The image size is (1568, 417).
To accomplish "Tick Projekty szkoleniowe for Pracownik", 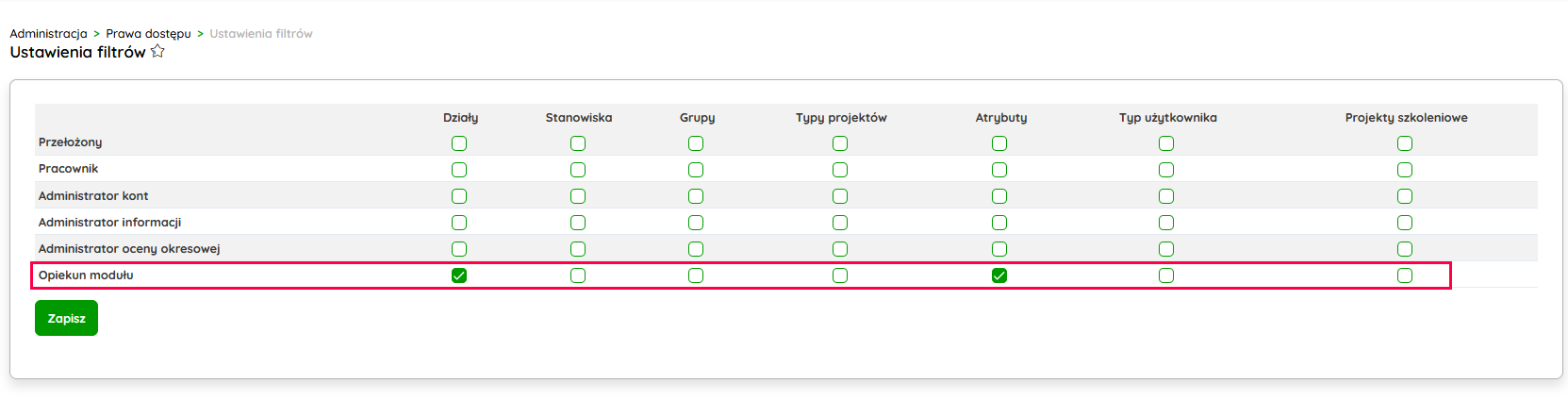I will point(1405,170).
